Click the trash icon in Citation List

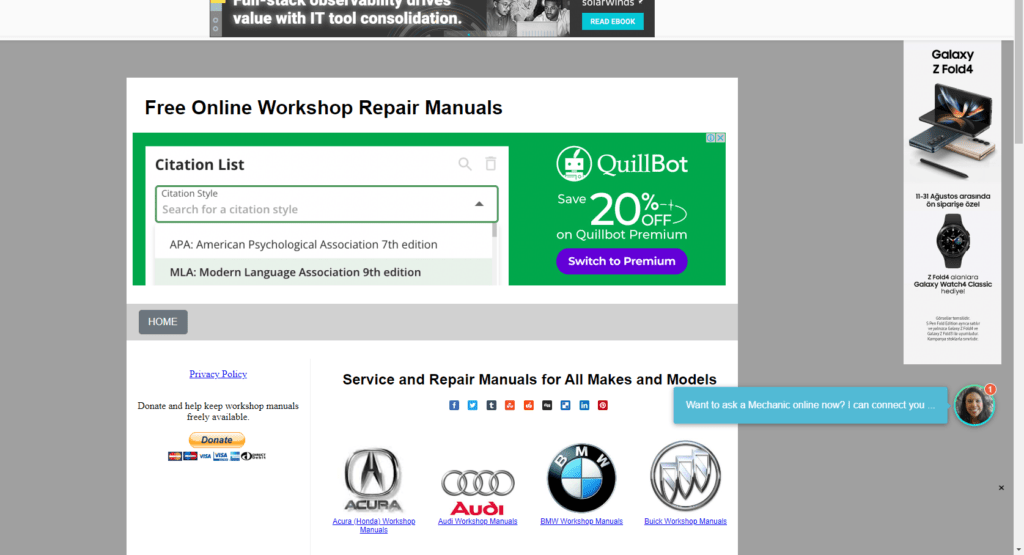click(490, 164)
